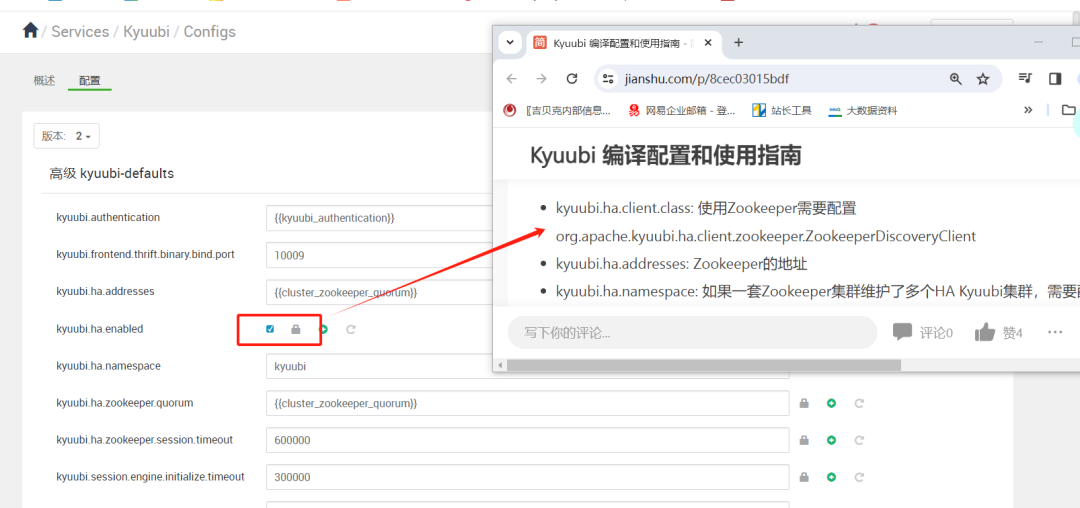Bookmark this page with star icon
1080x508 pixels.
(x=983, y=78)
